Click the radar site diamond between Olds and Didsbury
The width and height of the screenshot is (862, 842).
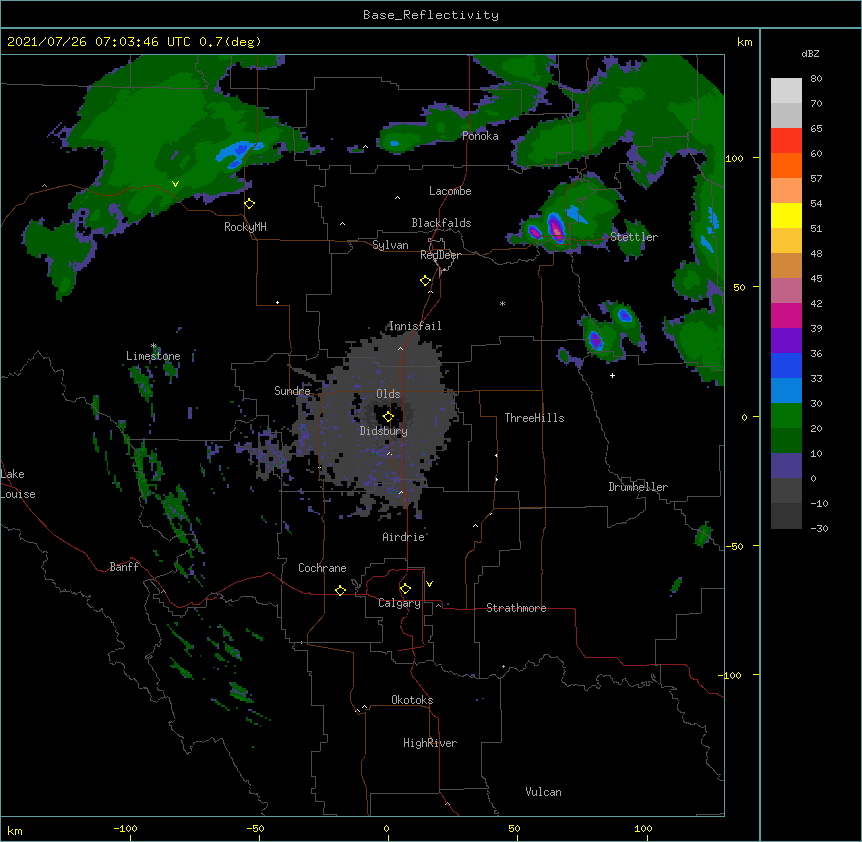[388, 416]
